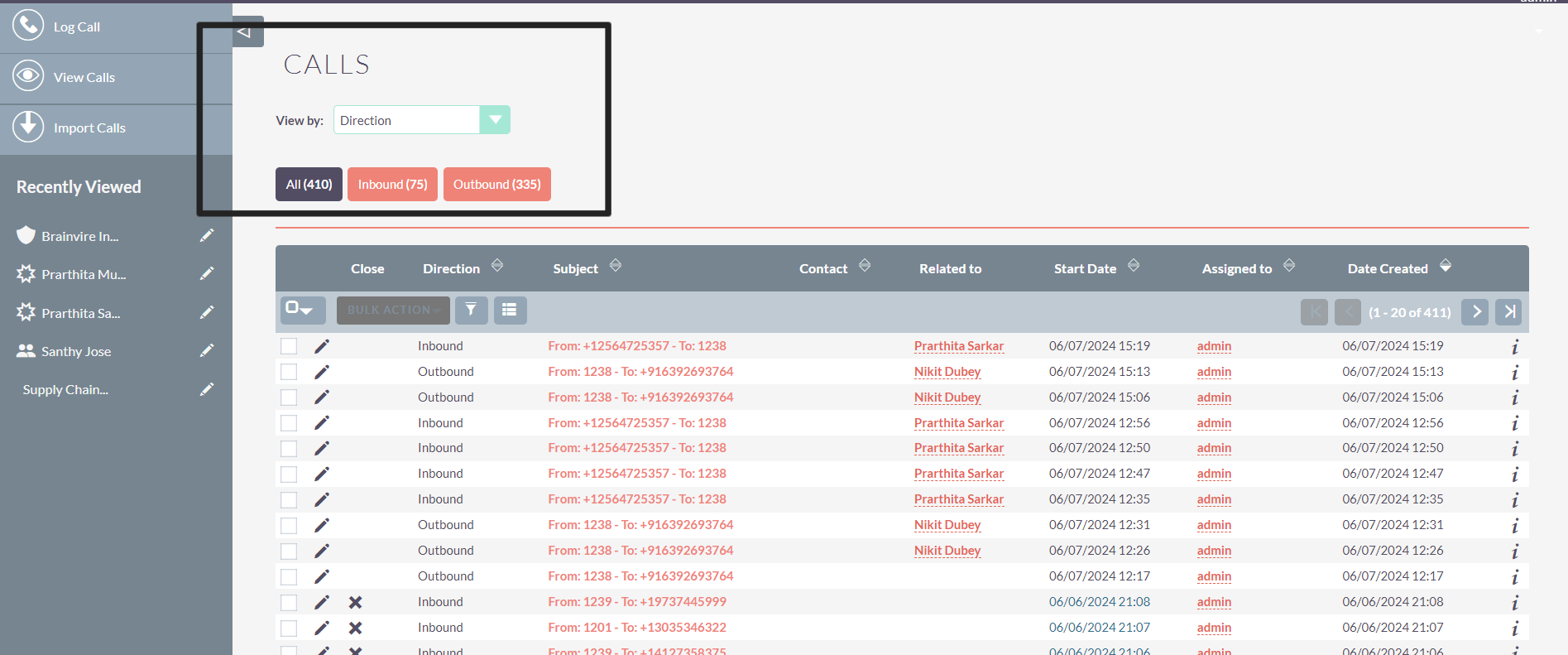Show info for call created 06/06/2024 21:08
Viewport: 1568px width, 655px height.
click(x=1514, y=603)
